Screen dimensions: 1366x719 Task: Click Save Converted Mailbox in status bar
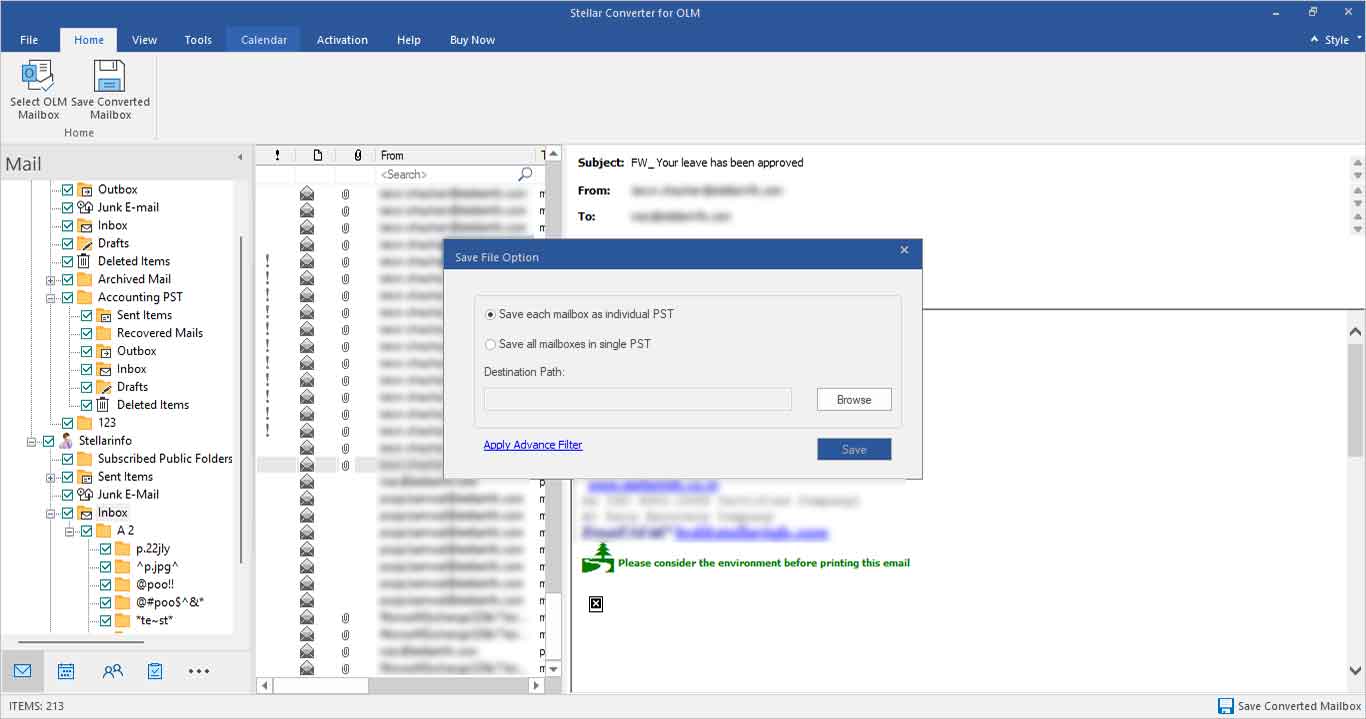pos(1290,706)
